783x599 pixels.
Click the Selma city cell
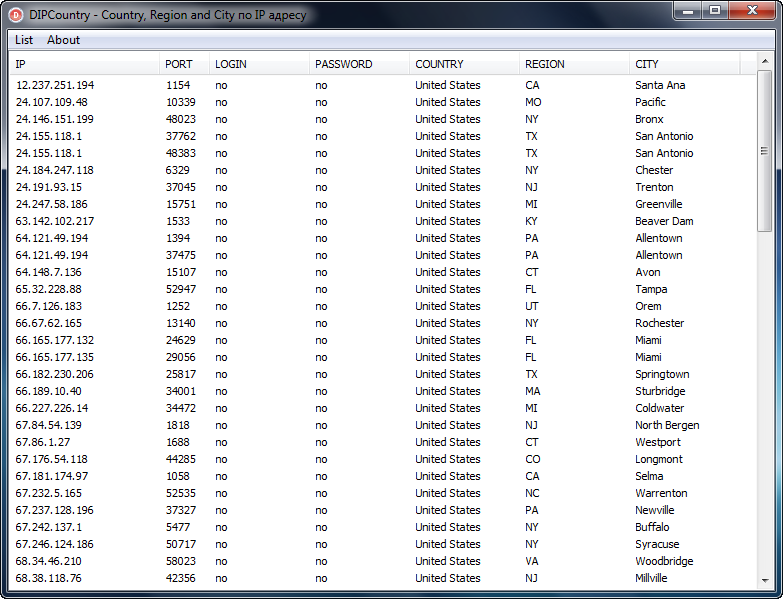pyautogui.click(x=649, y=476)
